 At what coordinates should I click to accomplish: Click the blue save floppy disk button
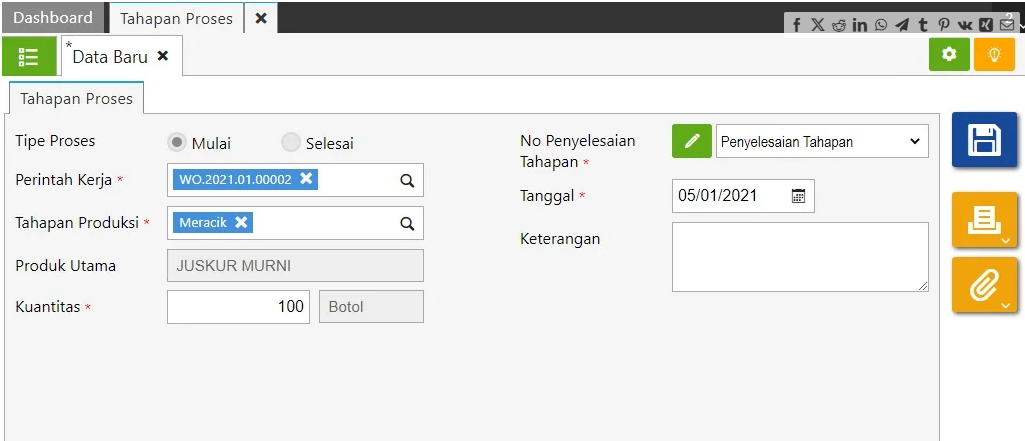[984, 139]
